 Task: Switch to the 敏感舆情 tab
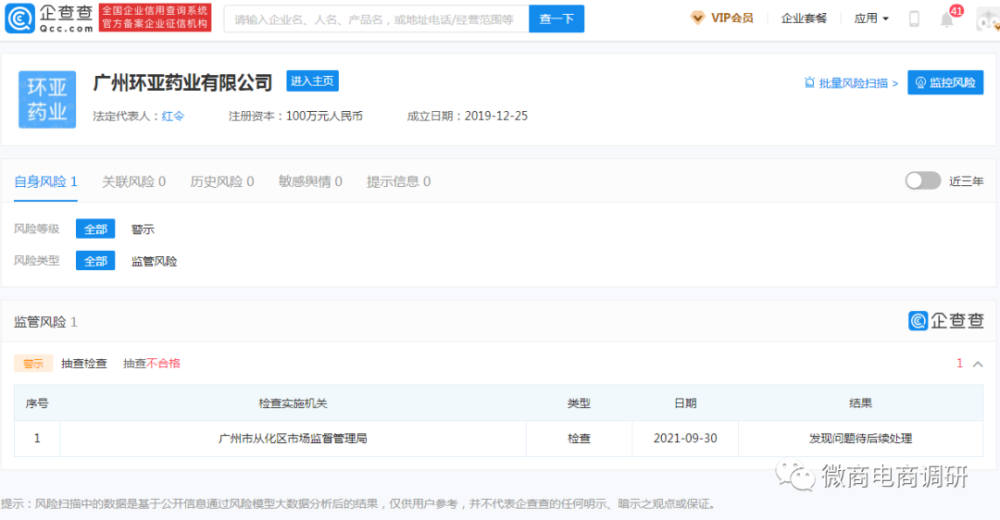click(310, 182)
